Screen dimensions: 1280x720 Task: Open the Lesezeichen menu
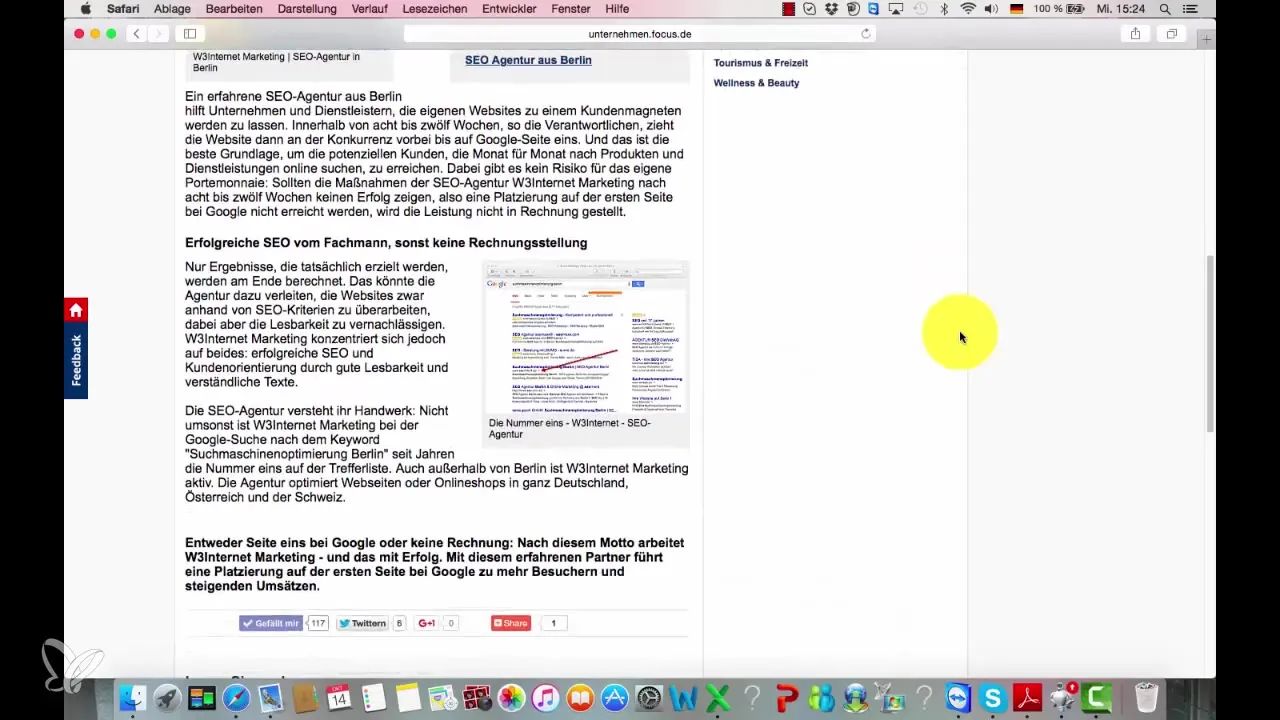(436, 9)
